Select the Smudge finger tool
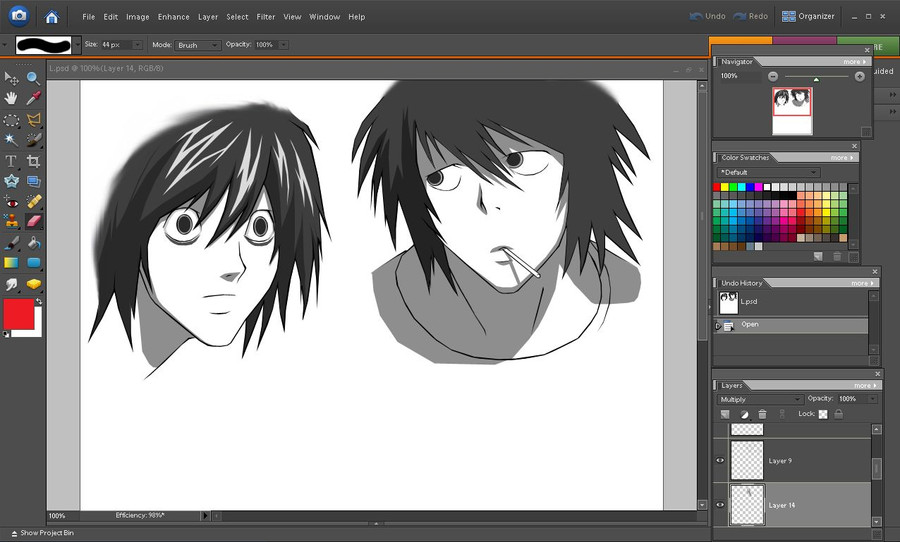Image resolution: width=900 pixels, height=542 pixels. (x=11, y=284)
